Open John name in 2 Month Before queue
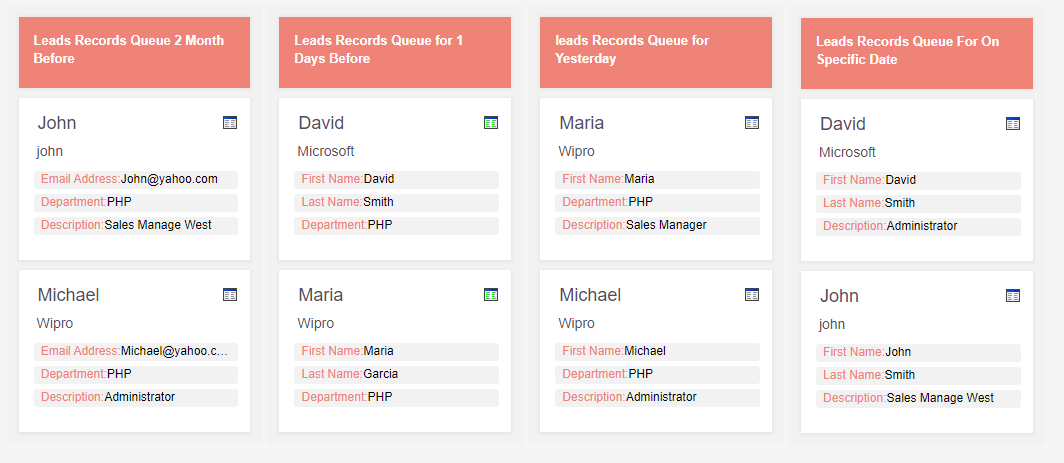The image size is (1064, 463). point(57,123)
